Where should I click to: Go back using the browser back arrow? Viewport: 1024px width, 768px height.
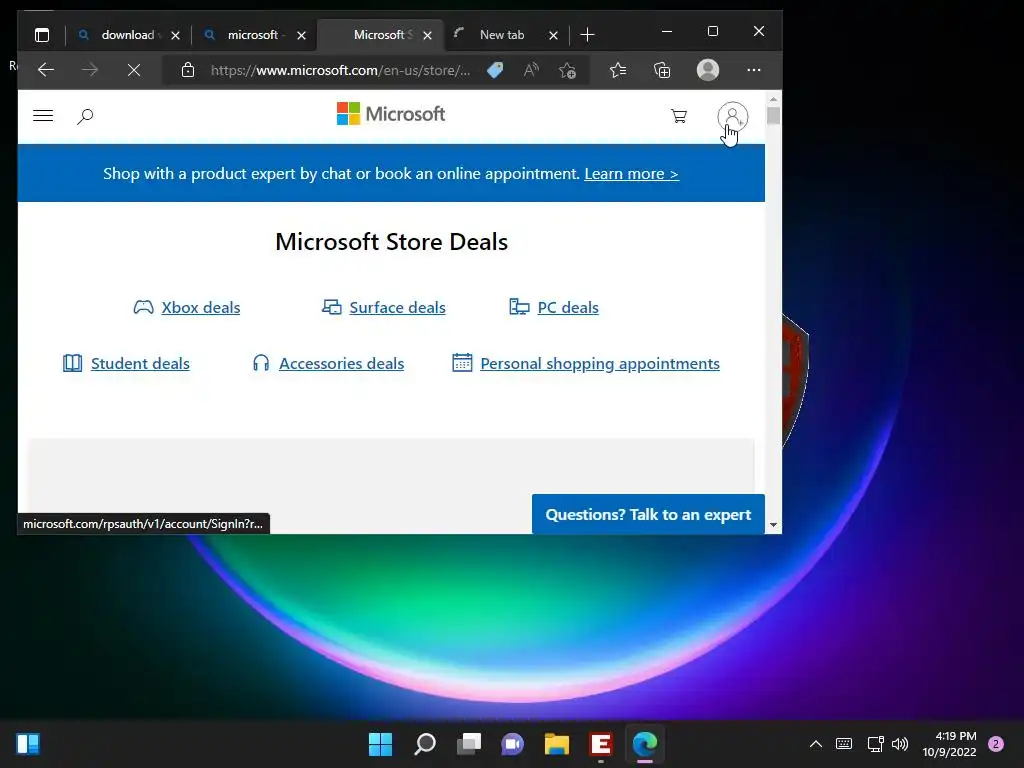(x=46, y=70)
